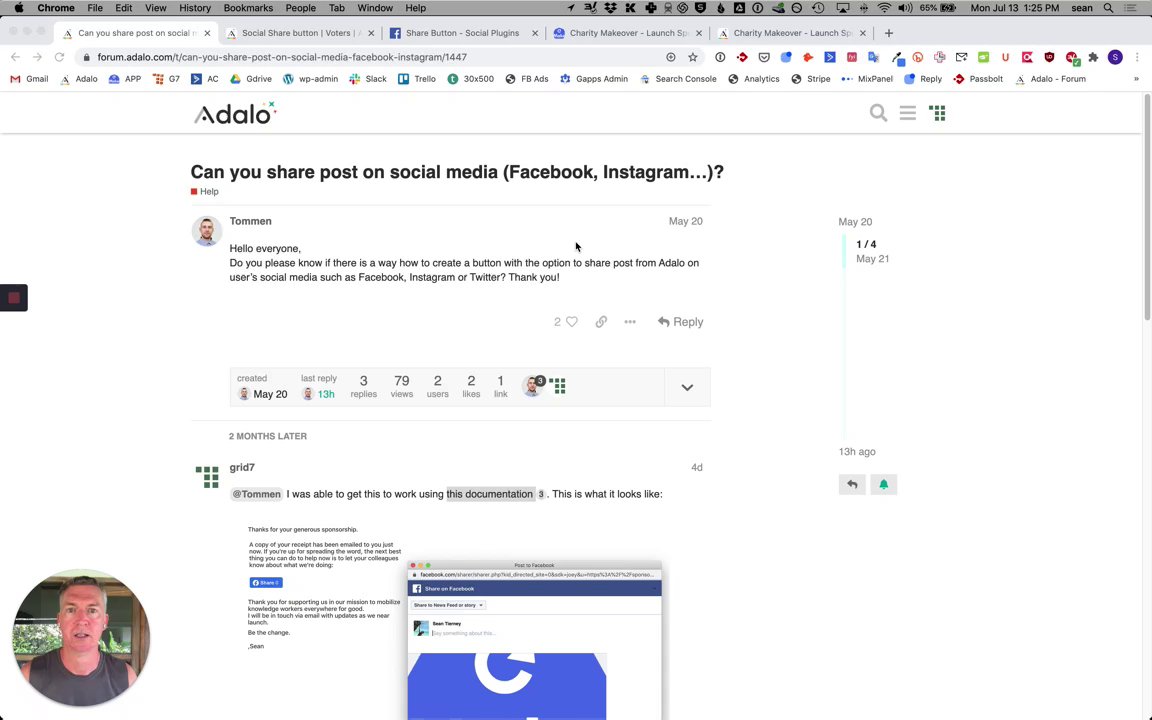Copy link to Tommen's post
The width and height of the screenshot is (1152, 720).
tap(601, 322)
